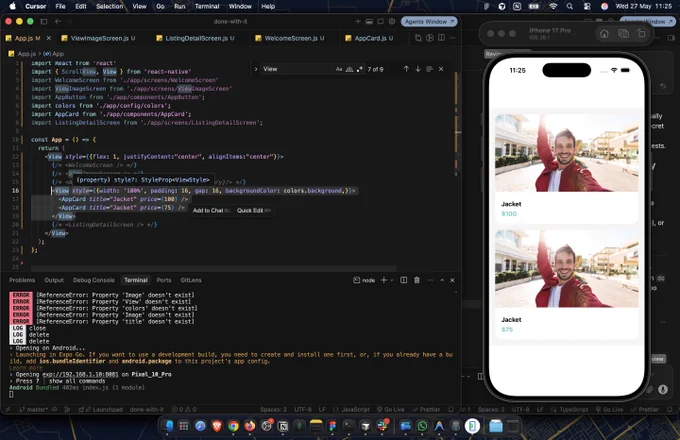Open WhatsApp from the Dock
680x440 pixels.
pos(422,426)
